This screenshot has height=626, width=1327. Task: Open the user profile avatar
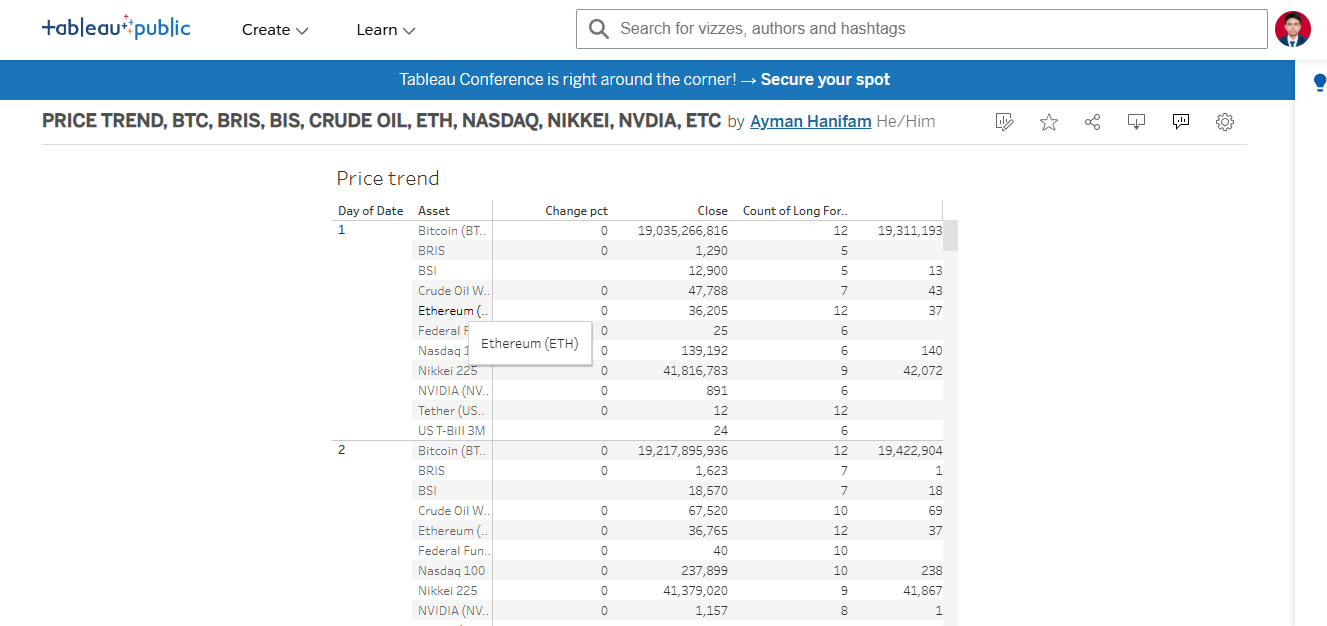(x=1293, y=29)
